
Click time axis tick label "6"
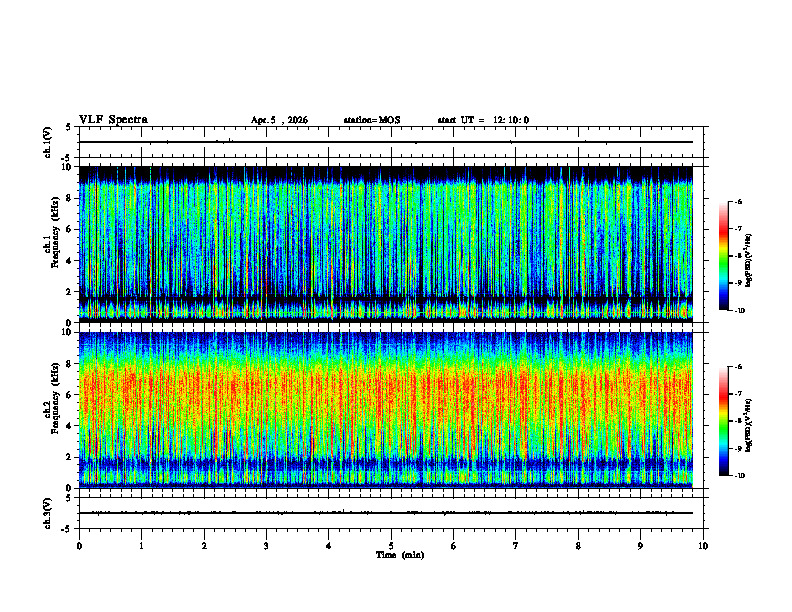(x=454, y=546)
